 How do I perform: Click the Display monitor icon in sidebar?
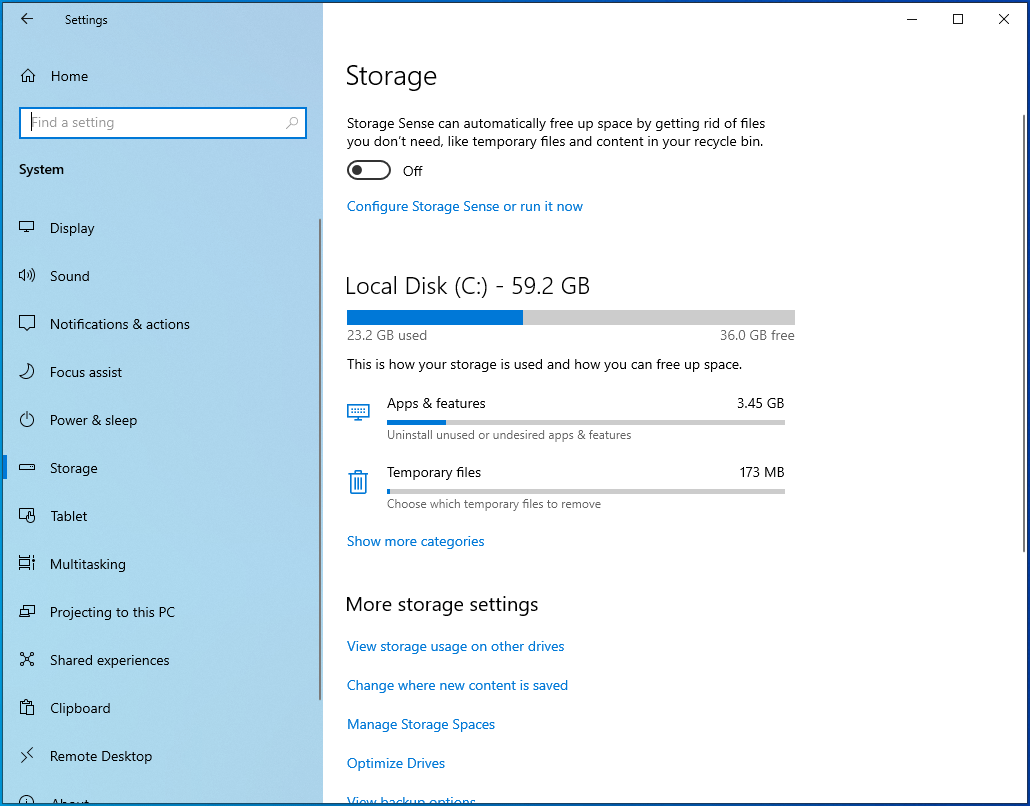coord(28,228)
